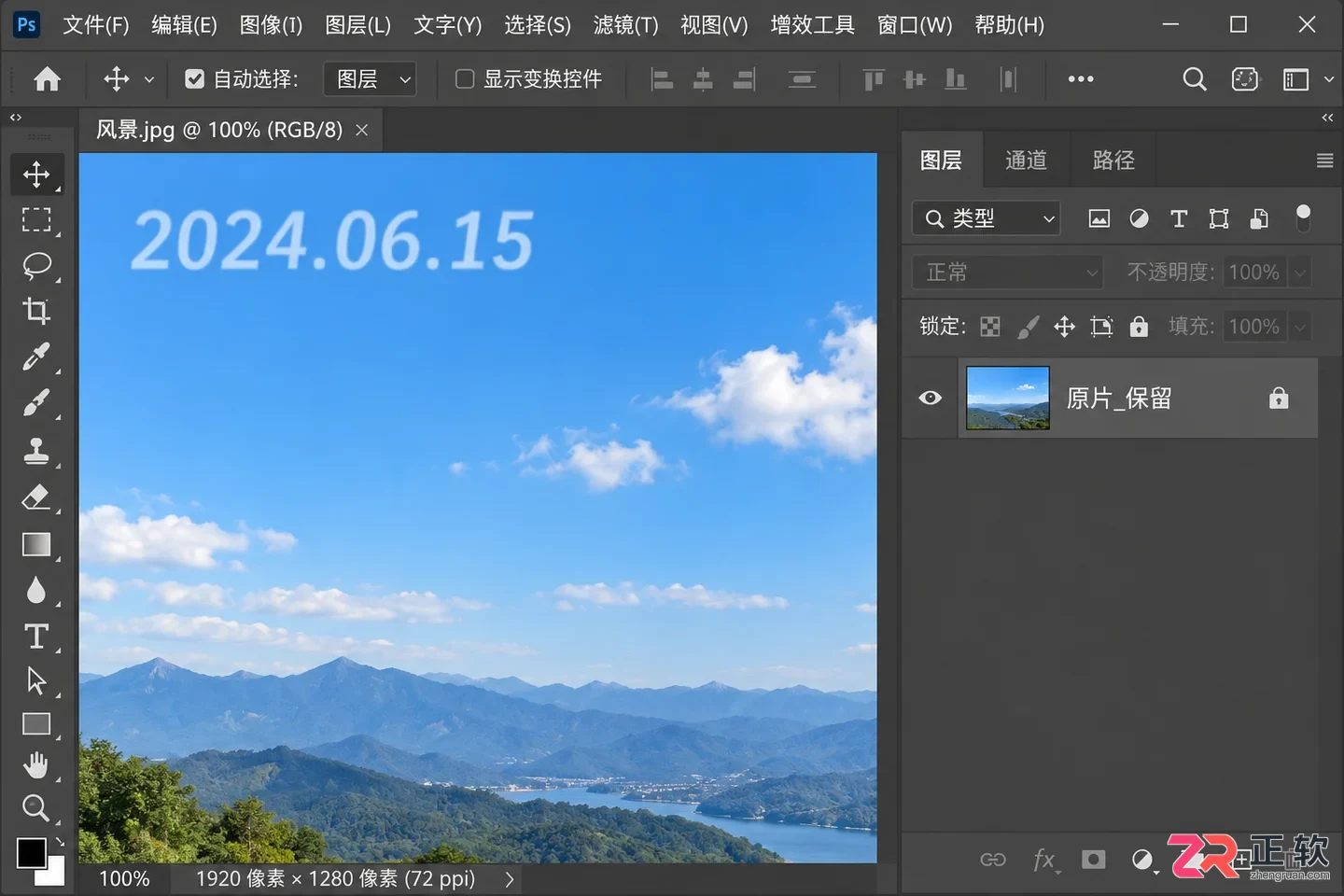Viewport: 1344px width, 896px height.
Task: Choose the Lasso tool
Action: tap(36, 266)
